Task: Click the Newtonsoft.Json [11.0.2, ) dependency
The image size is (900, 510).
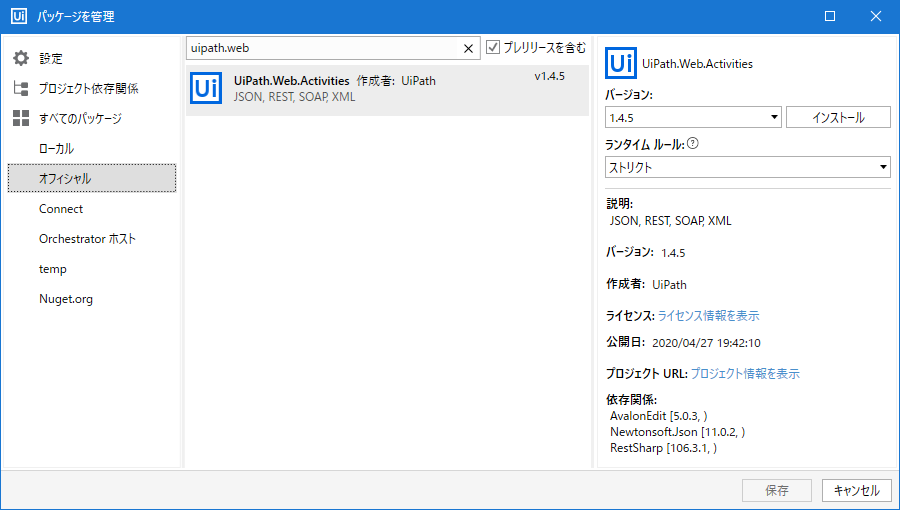Action: (677, 432)
